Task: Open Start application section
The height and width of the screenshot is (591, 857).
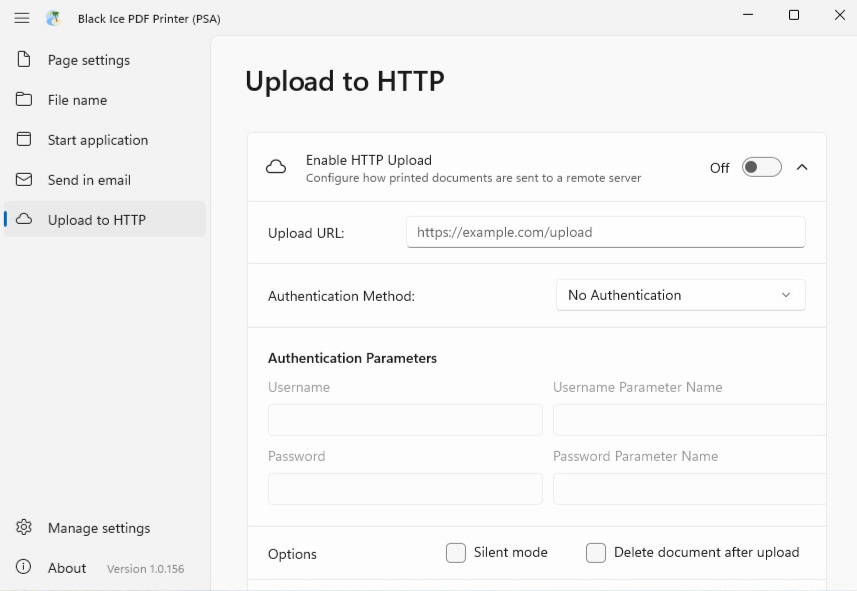Action: pos(105,139)
